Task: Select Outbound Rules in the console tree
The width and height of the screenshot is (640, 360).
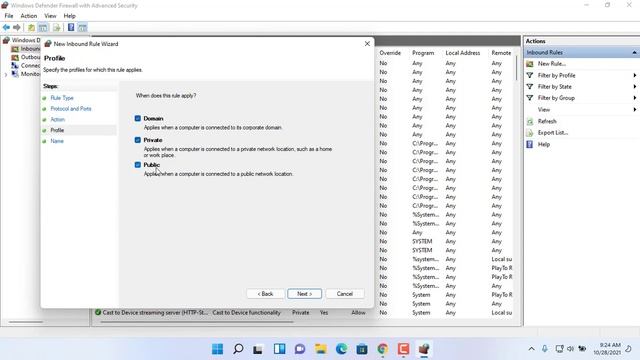Action: [x=26, y=57]
